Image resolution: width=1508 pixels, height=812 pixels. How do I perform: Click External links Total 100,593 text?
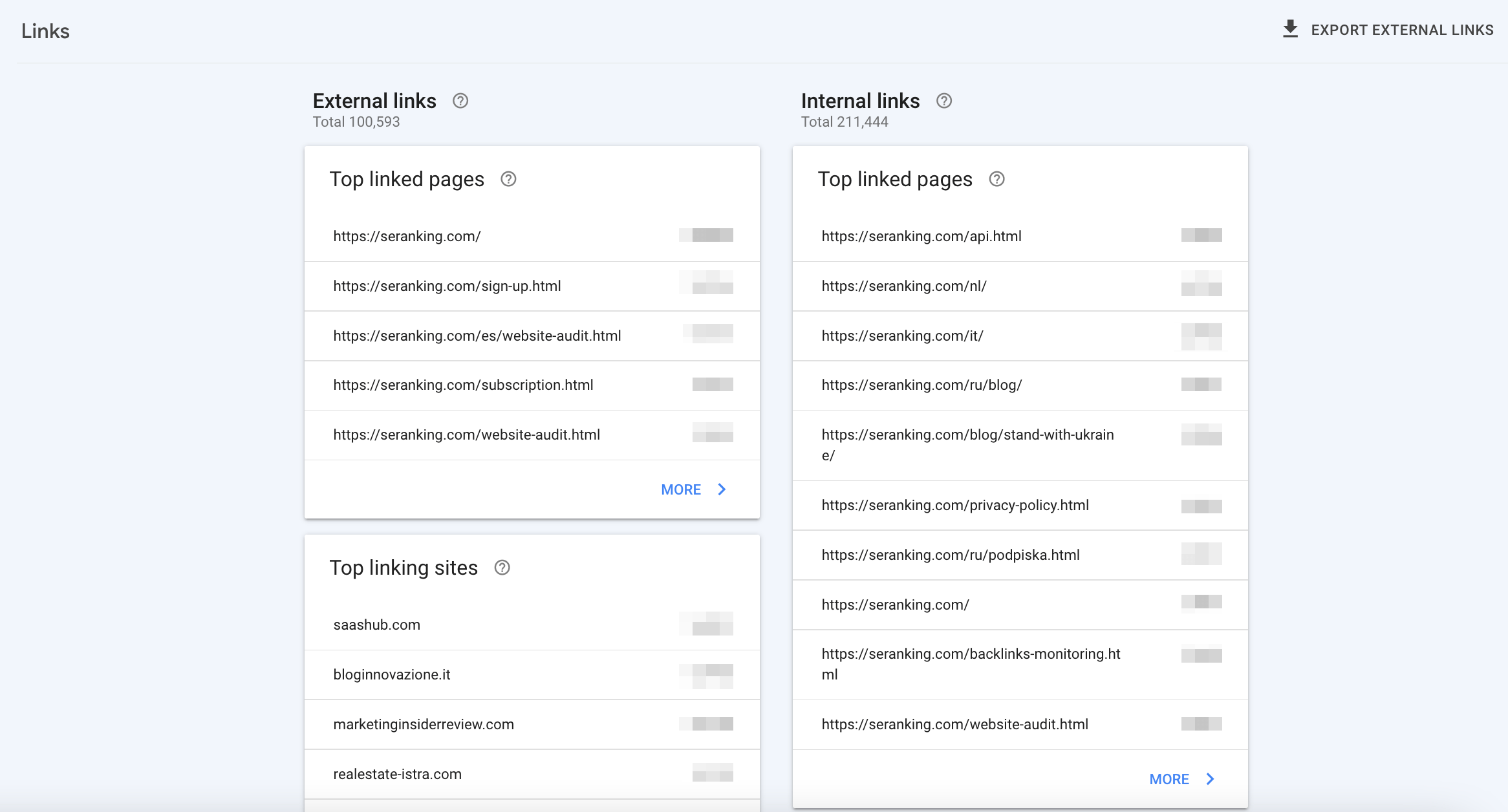coord(356,122)
